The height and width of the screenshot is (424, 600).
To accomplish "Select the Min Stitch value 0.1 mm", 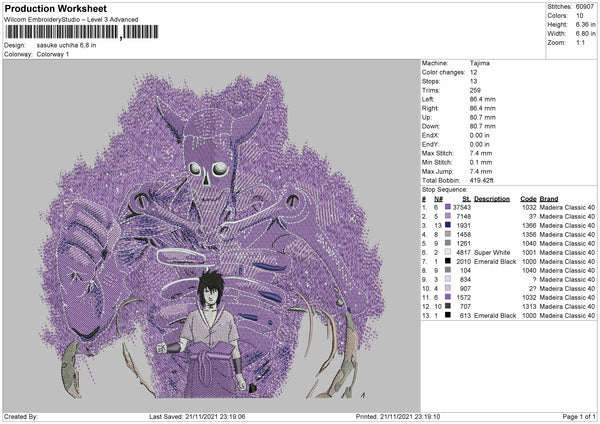I will (x=481, y=162).
